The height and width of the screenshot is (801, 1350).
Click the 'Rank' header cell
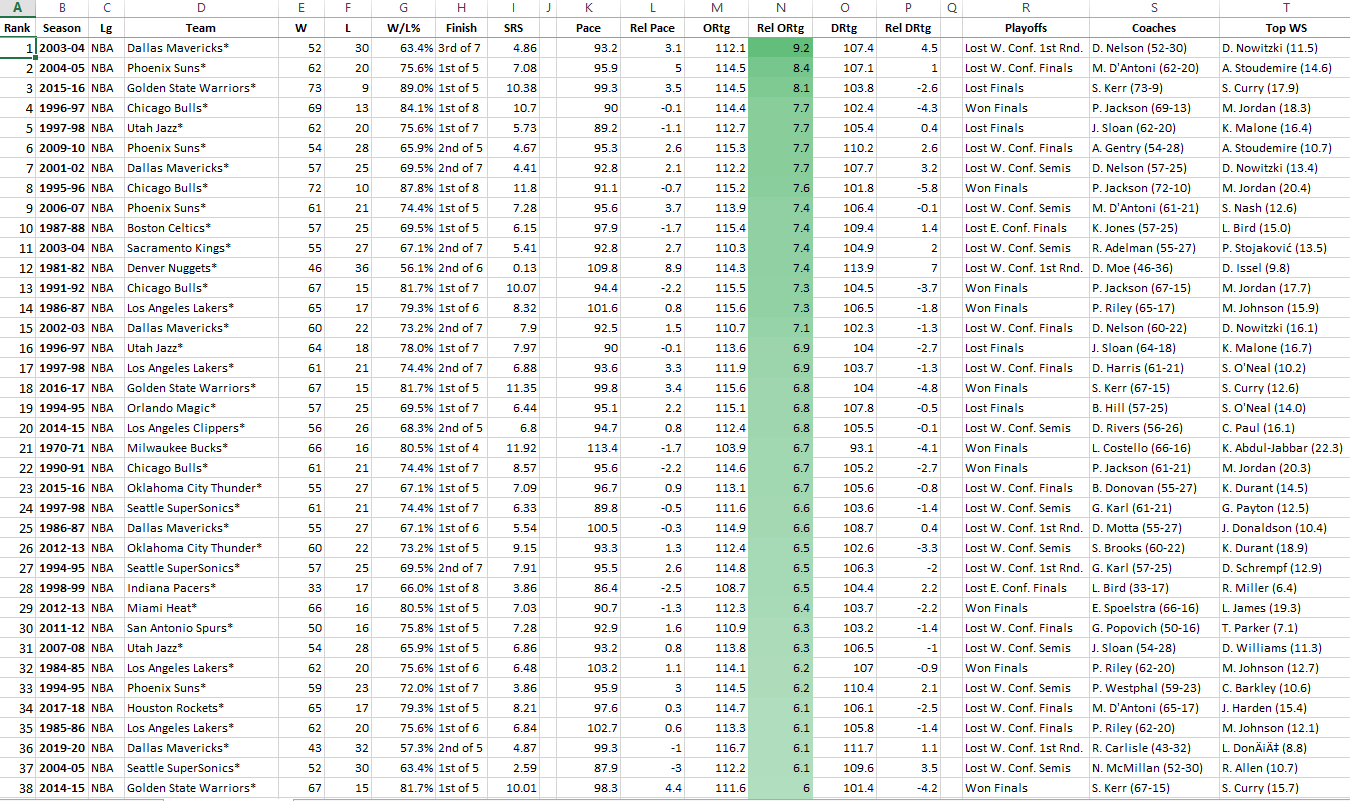[x=18, y=28]
